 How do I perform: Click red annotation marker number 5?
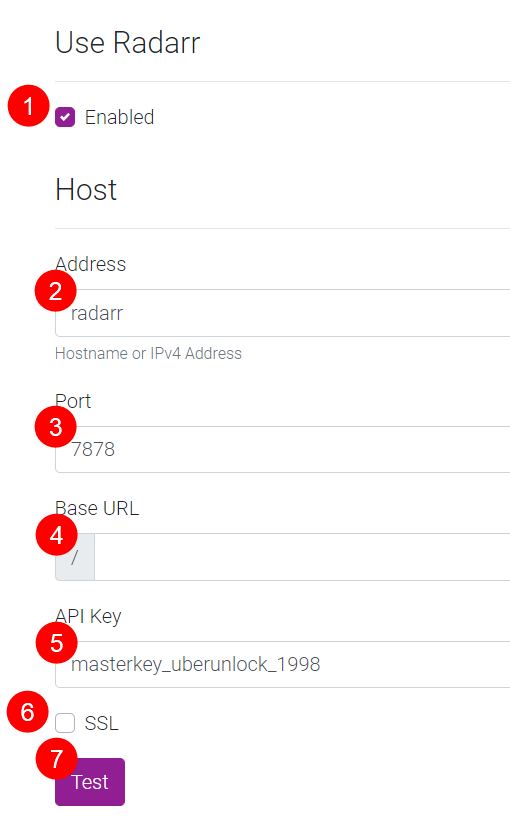click(56, 643)
